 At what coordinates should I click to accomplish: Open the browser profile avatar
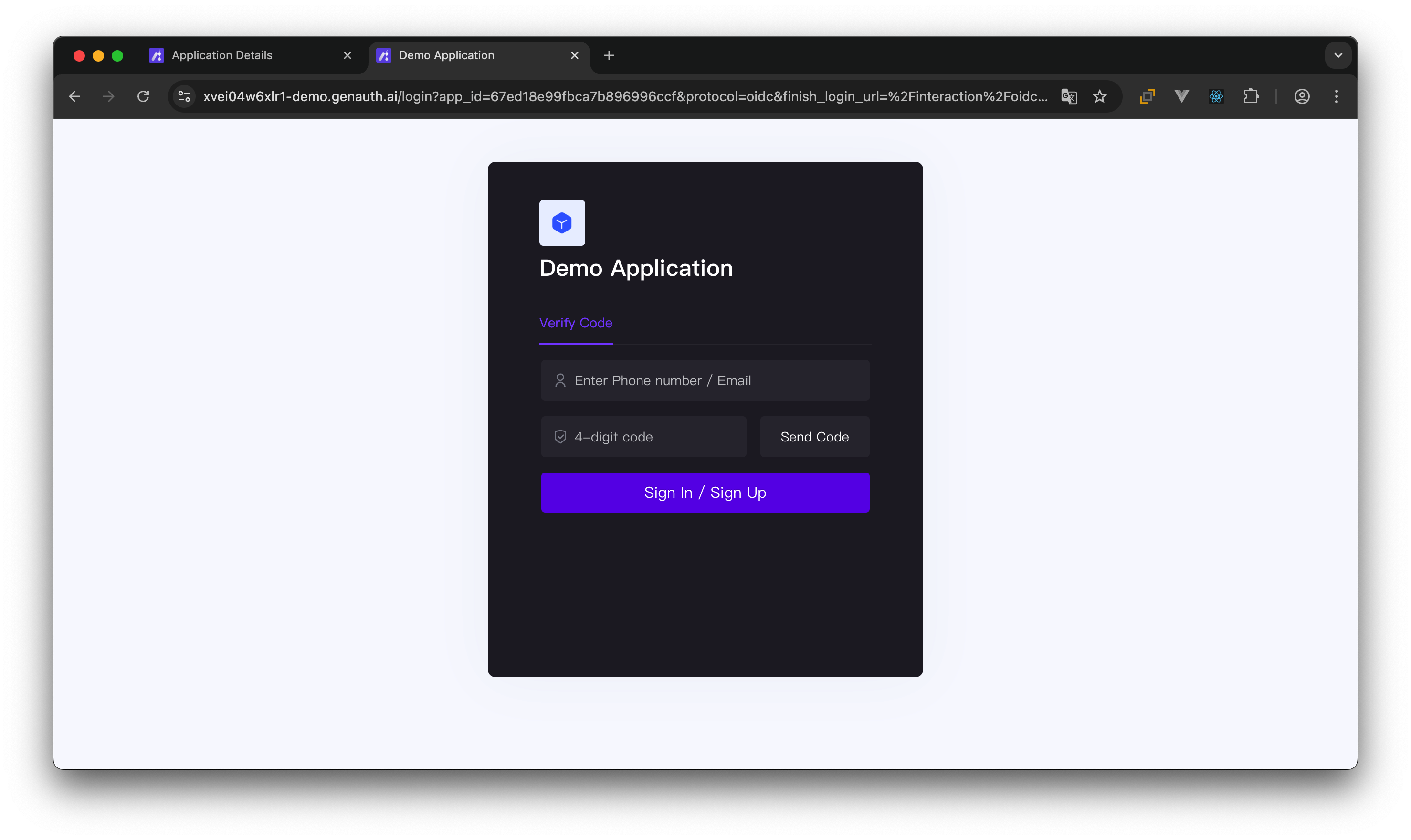coord(1302,97)
